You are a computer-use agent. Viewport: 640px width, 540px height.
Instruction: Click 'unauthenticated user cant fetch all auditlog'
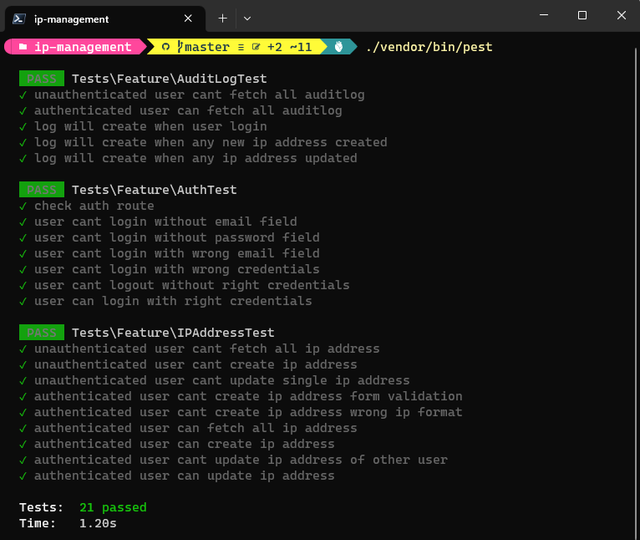point(199,95)
